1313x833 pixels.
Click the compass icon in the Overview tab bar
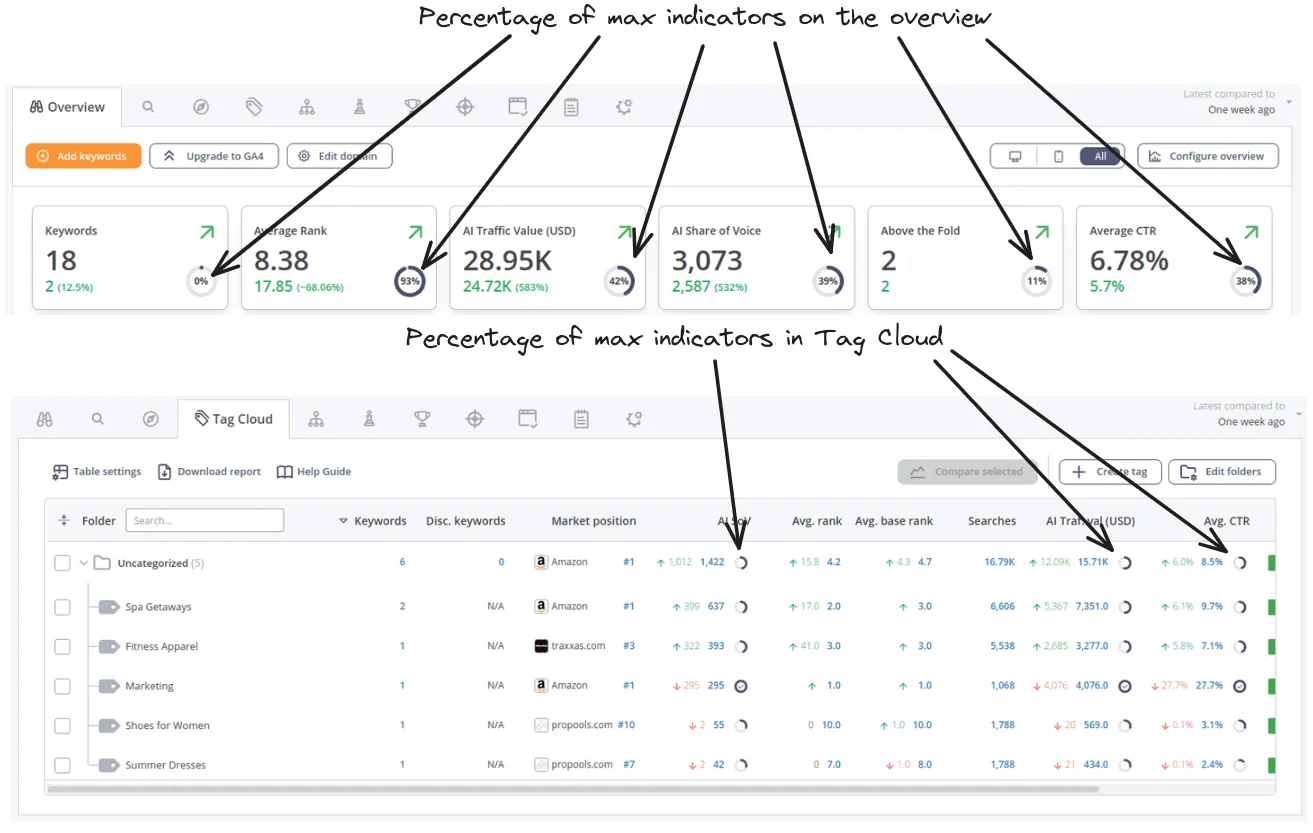tap(201, 107)
